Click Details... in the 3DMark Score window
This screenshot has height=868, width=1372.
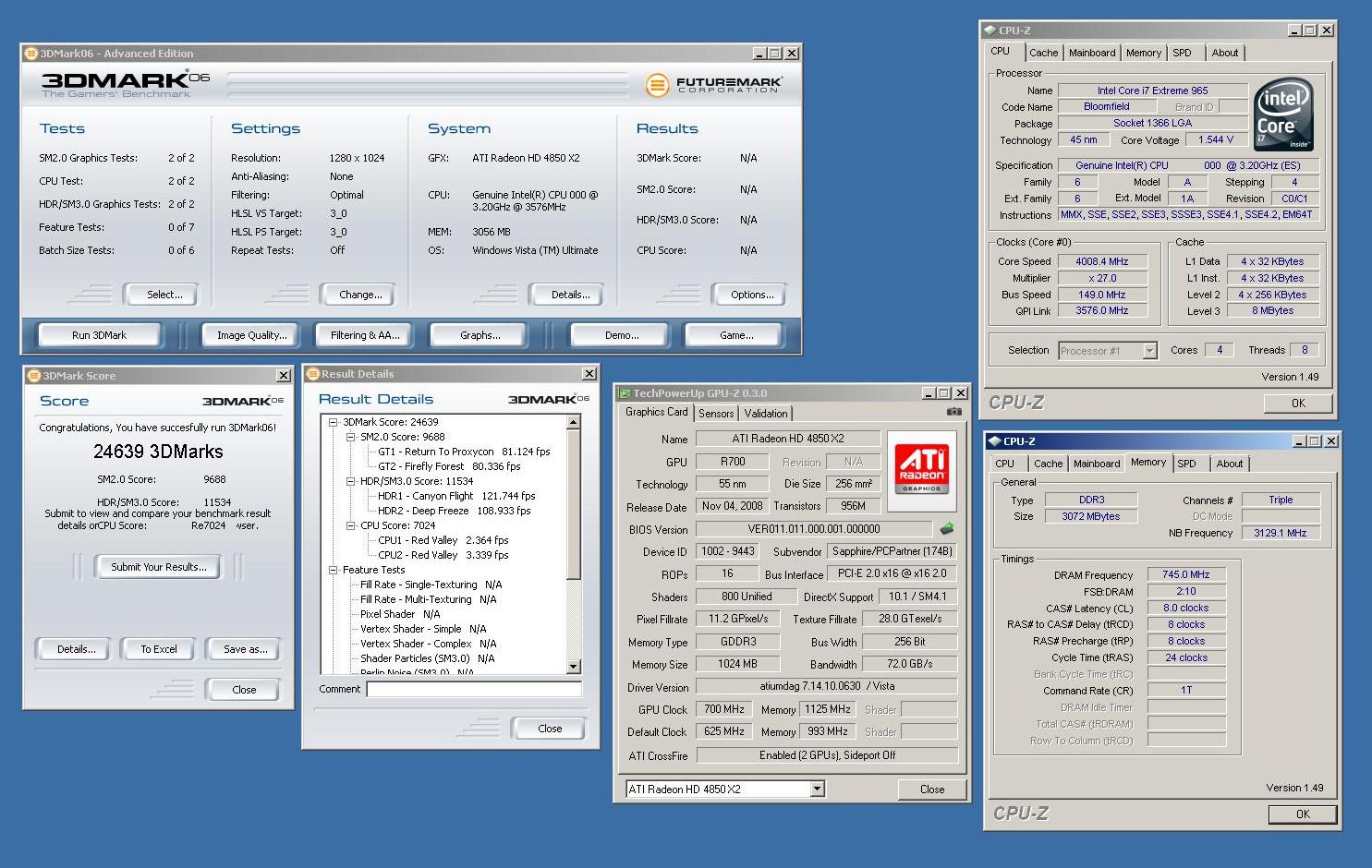(76, 649)
